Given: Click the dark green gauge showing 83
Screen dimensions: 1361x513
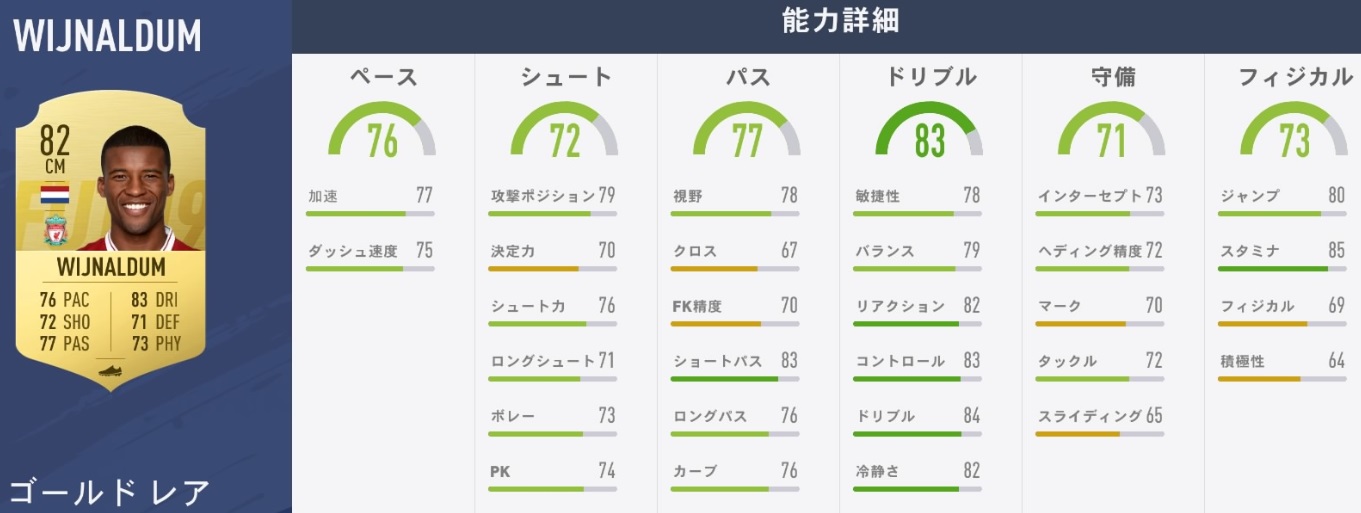Looking at the screenshot, I should [929, 132].
